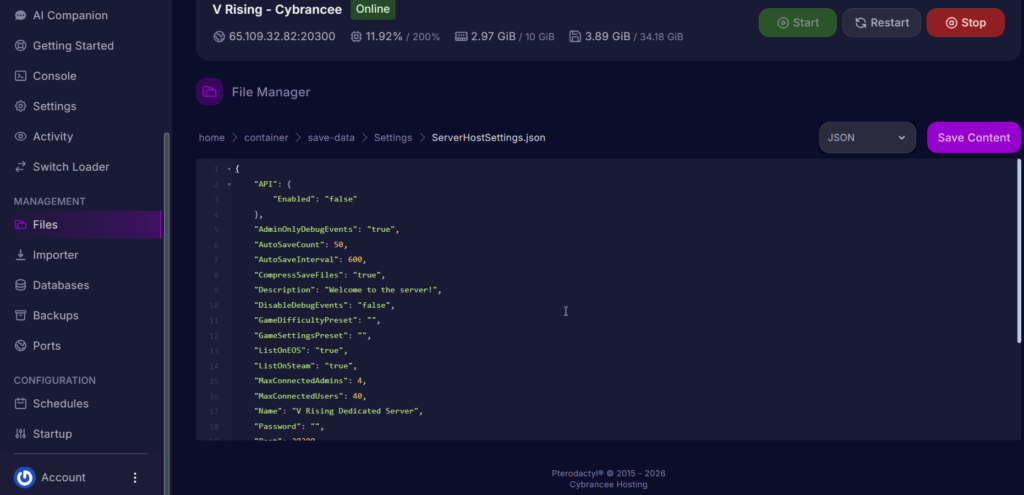Navigate to container in breadcrumb
The height and width of the screenshot is (495, 1024).
[x=266, y=138]
